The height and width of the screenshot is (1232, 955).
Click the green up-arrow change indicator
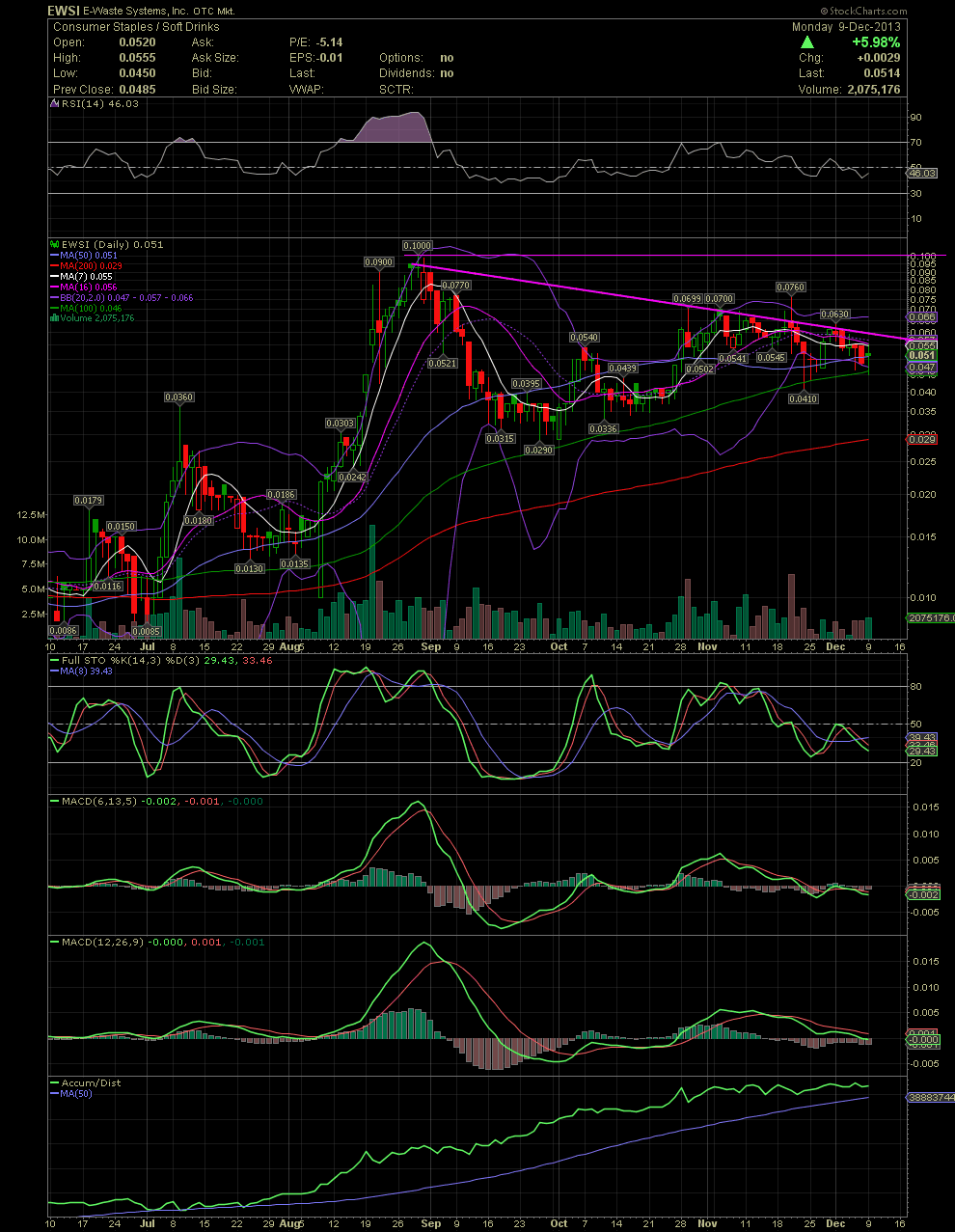pos(806,42)
